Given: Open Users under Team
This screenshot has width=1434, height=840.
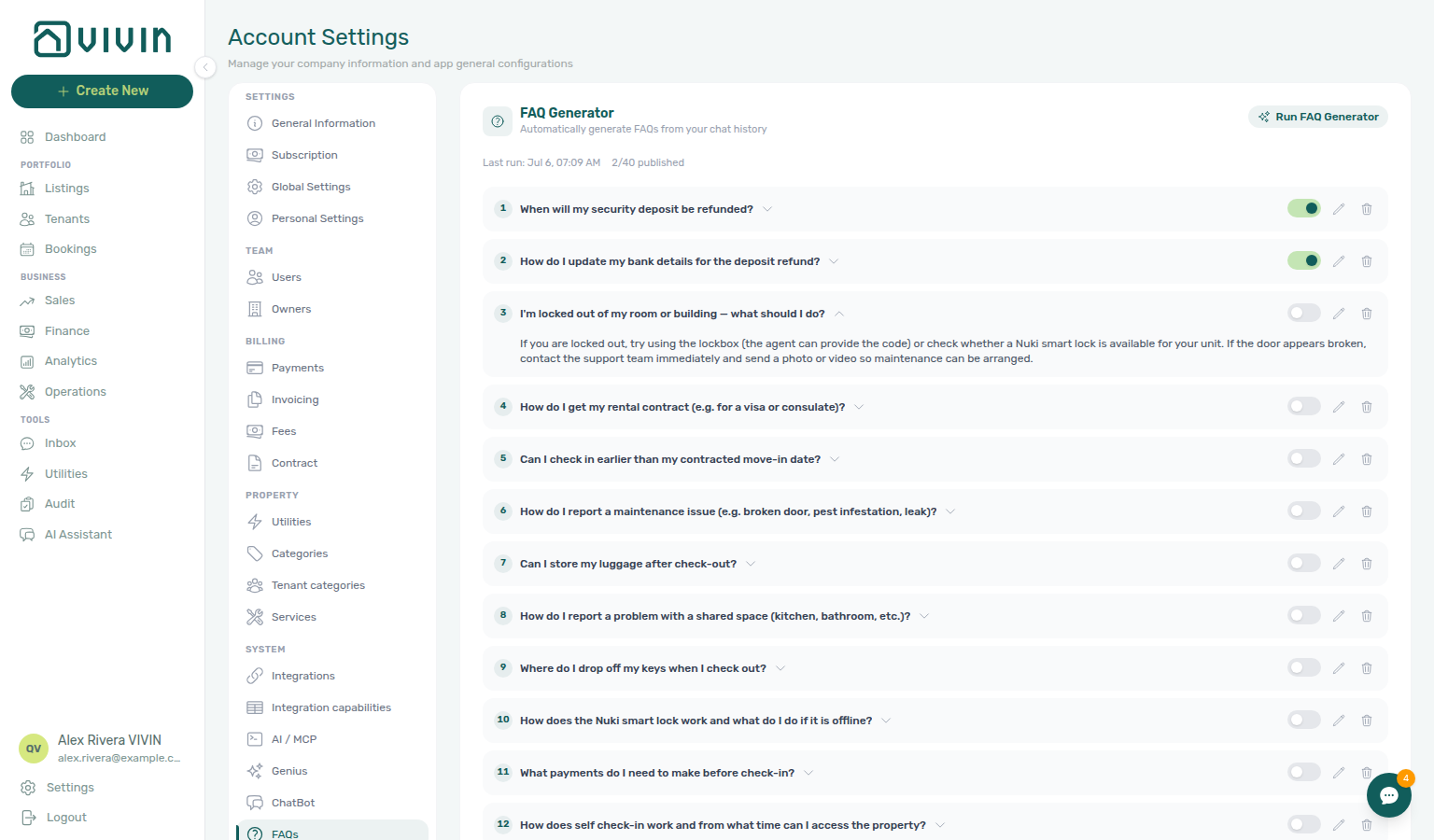Looking at the screenshot, I should (x=332, y=277).
